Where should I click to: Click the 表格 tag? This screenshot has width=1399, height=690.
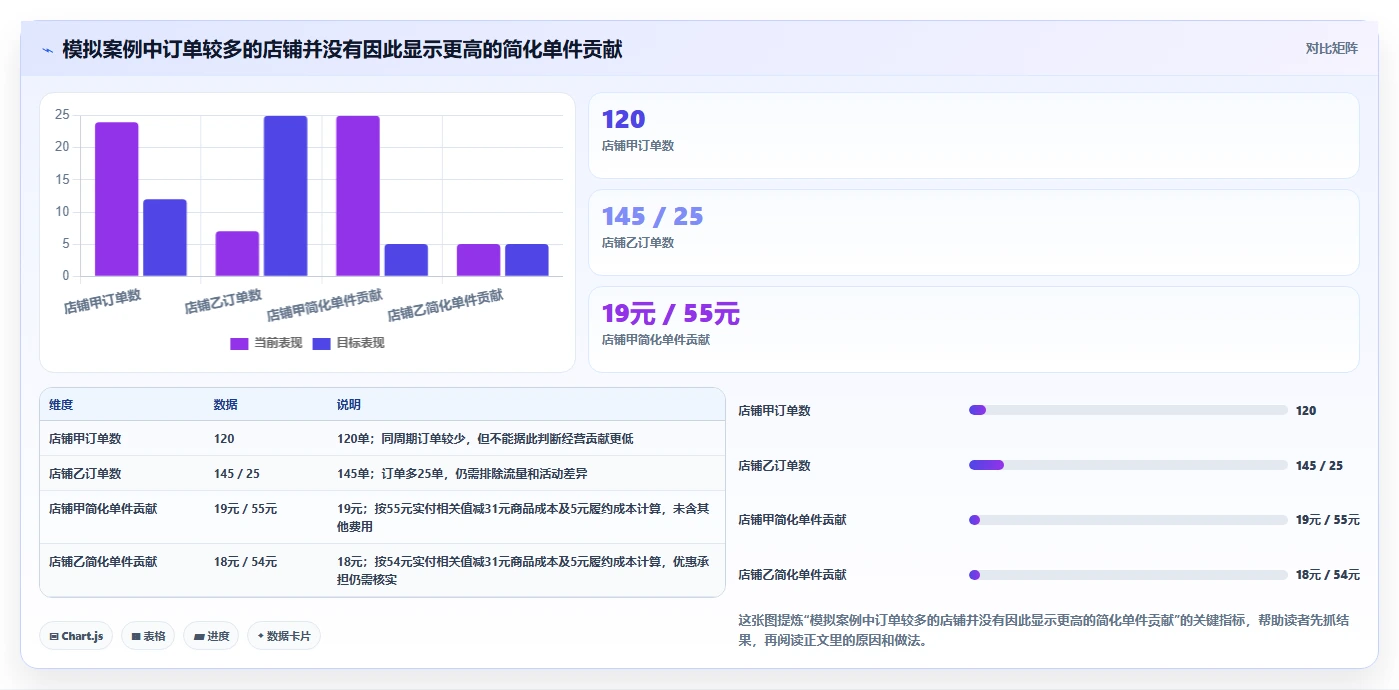coord(148,636)
